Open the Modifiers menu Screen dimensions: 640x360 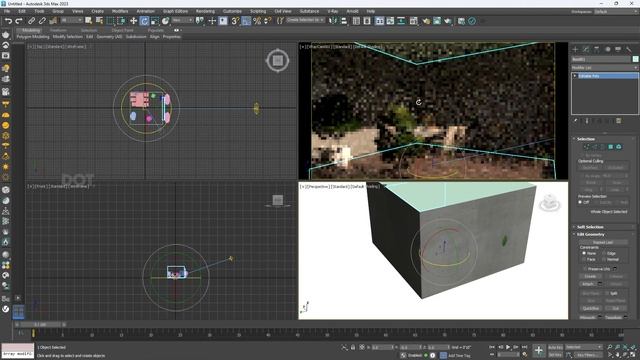pos(120,11)
